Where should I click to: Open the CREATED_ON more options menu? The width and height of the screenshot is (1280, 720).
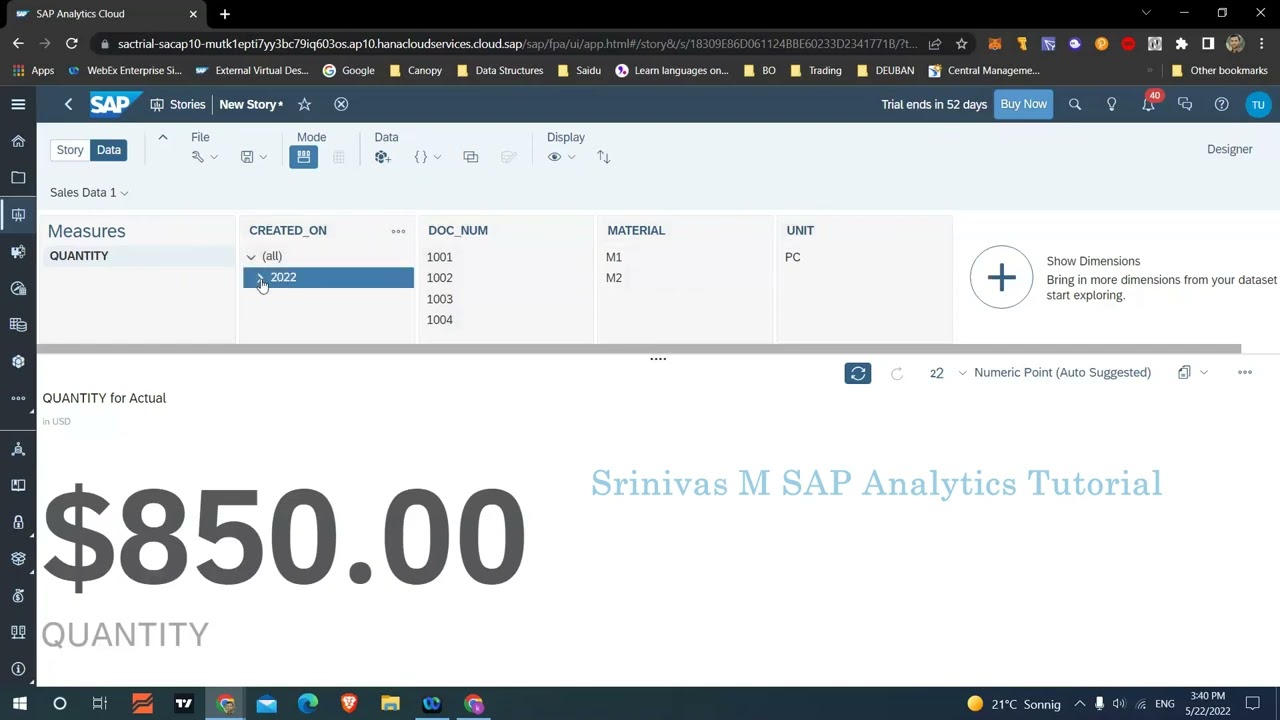pyautogui.click(x=398, y=231)
